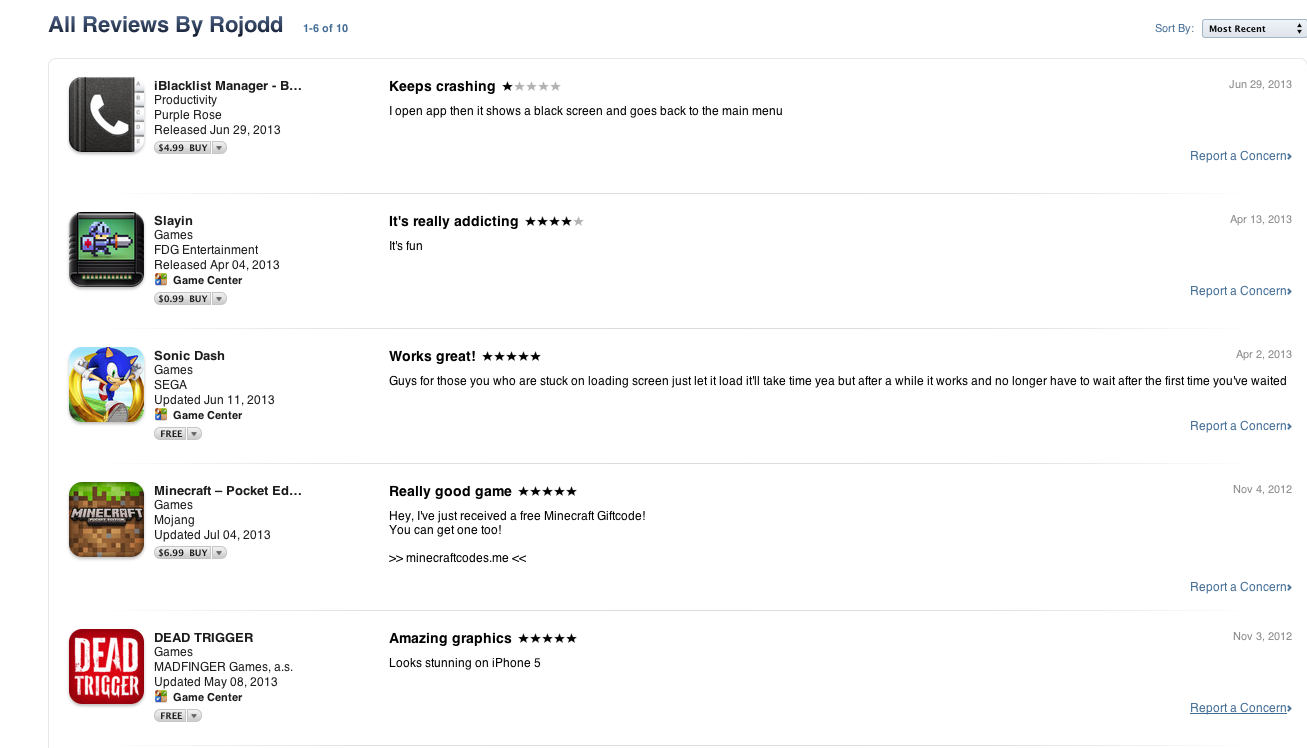Click Game Center icon under DEAD TRIGGER

click(x=161, y=697)
